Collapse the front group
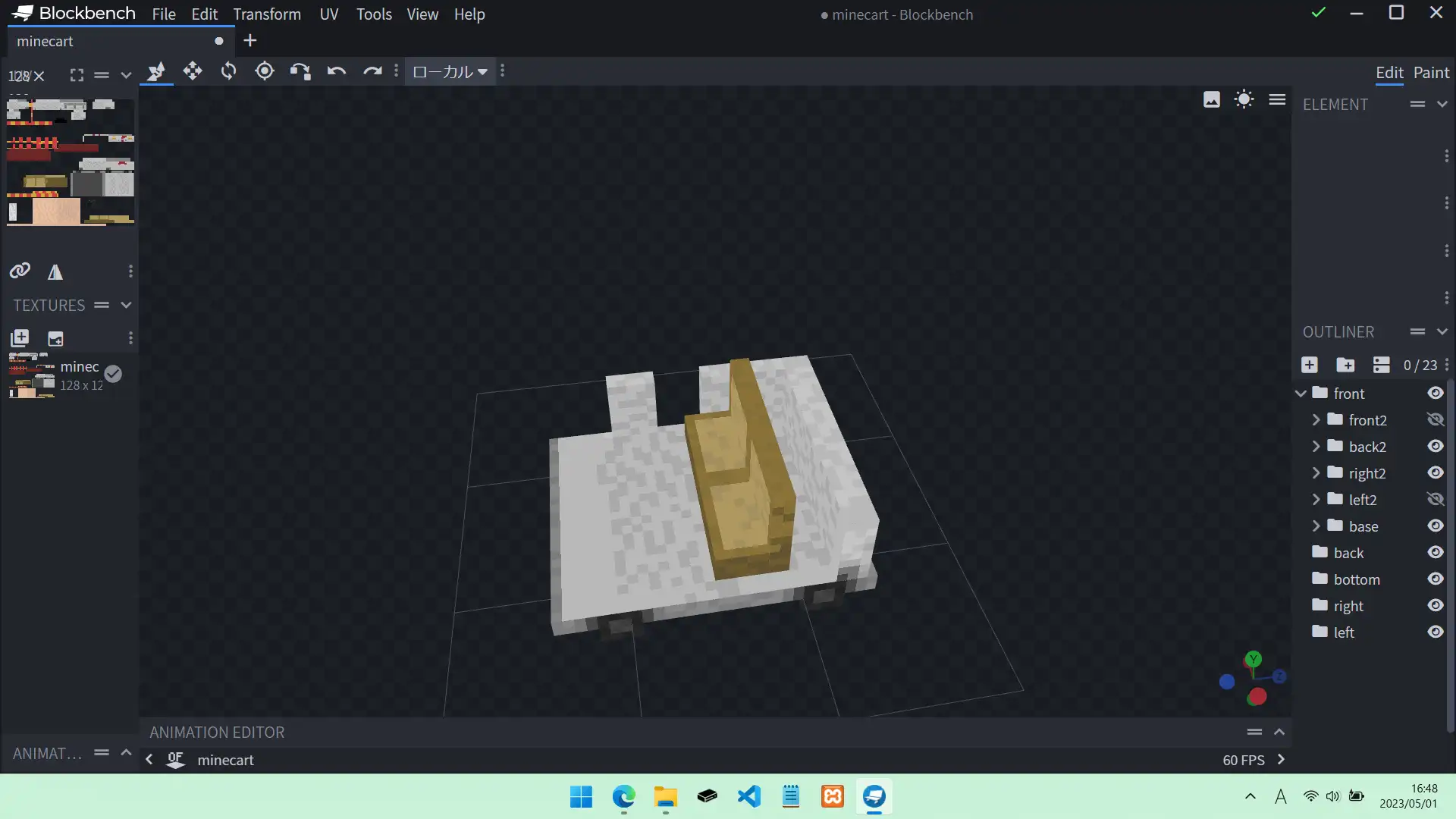1456x819 pixels. pos(1301,394)
